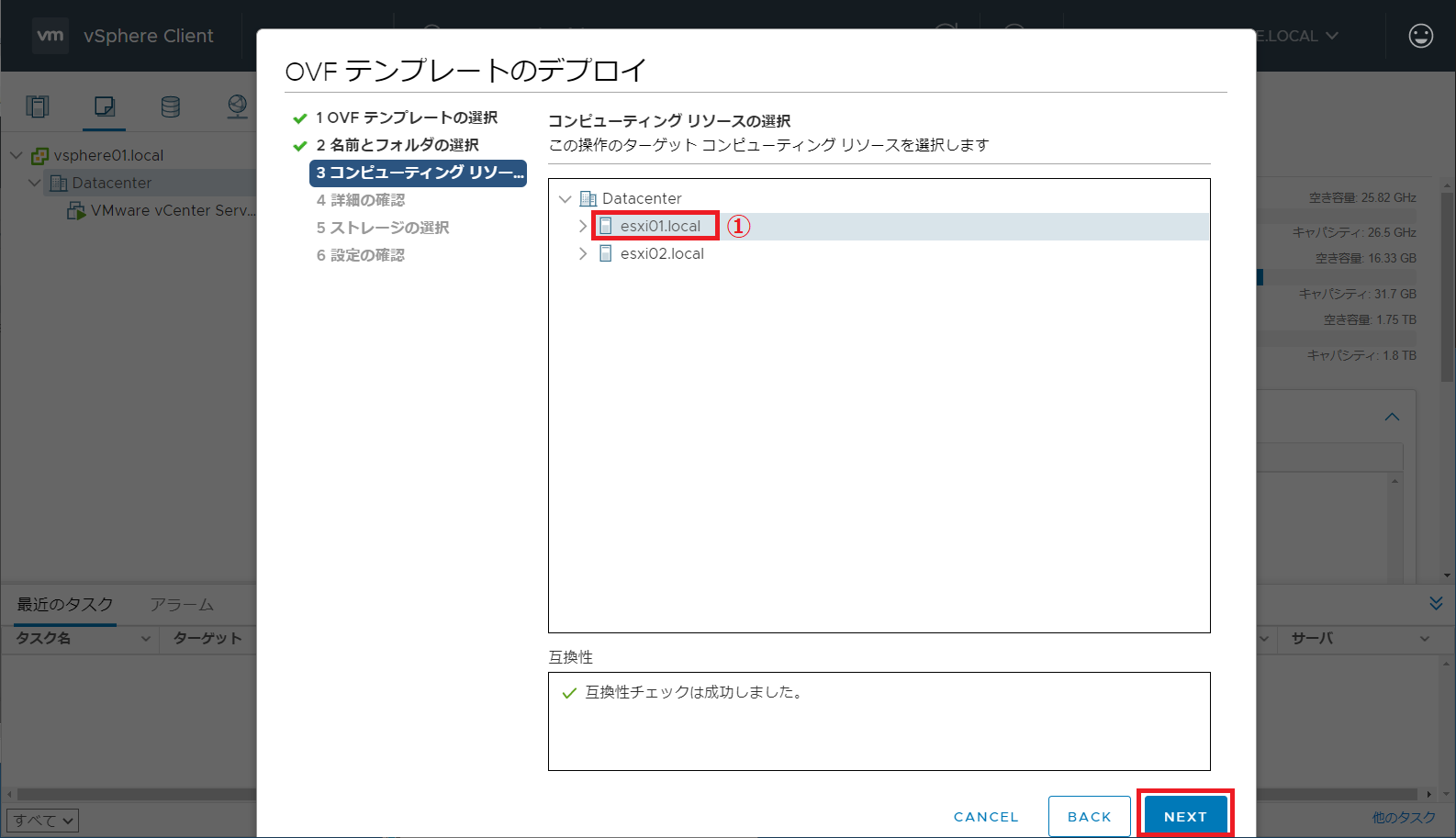
Task: Click esxi02.local host icon
Action: (x=606, y=253)
